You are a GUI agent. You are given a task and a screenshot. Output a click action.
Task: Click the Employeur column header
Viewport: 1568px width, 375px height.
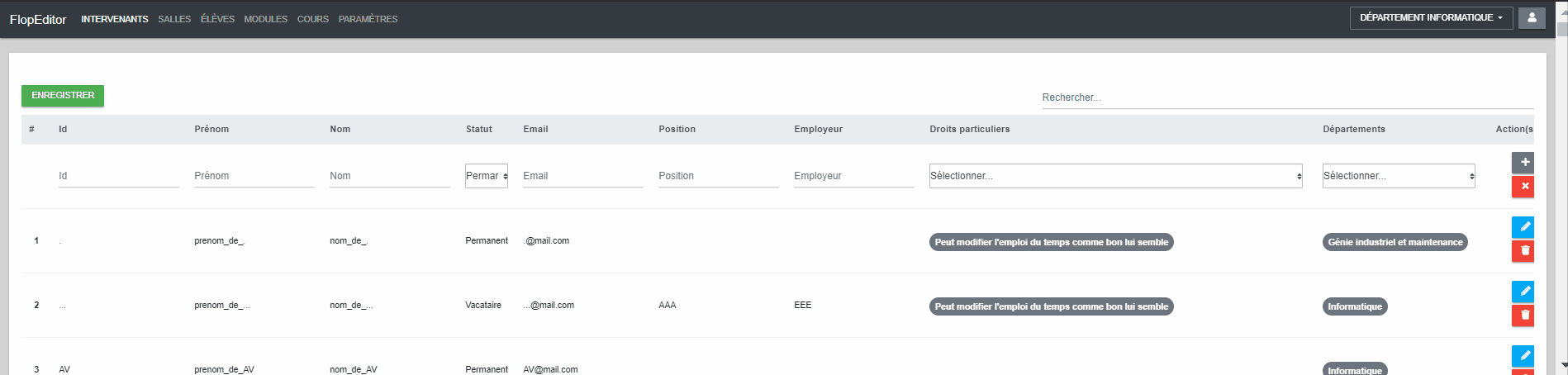[818, 130]
